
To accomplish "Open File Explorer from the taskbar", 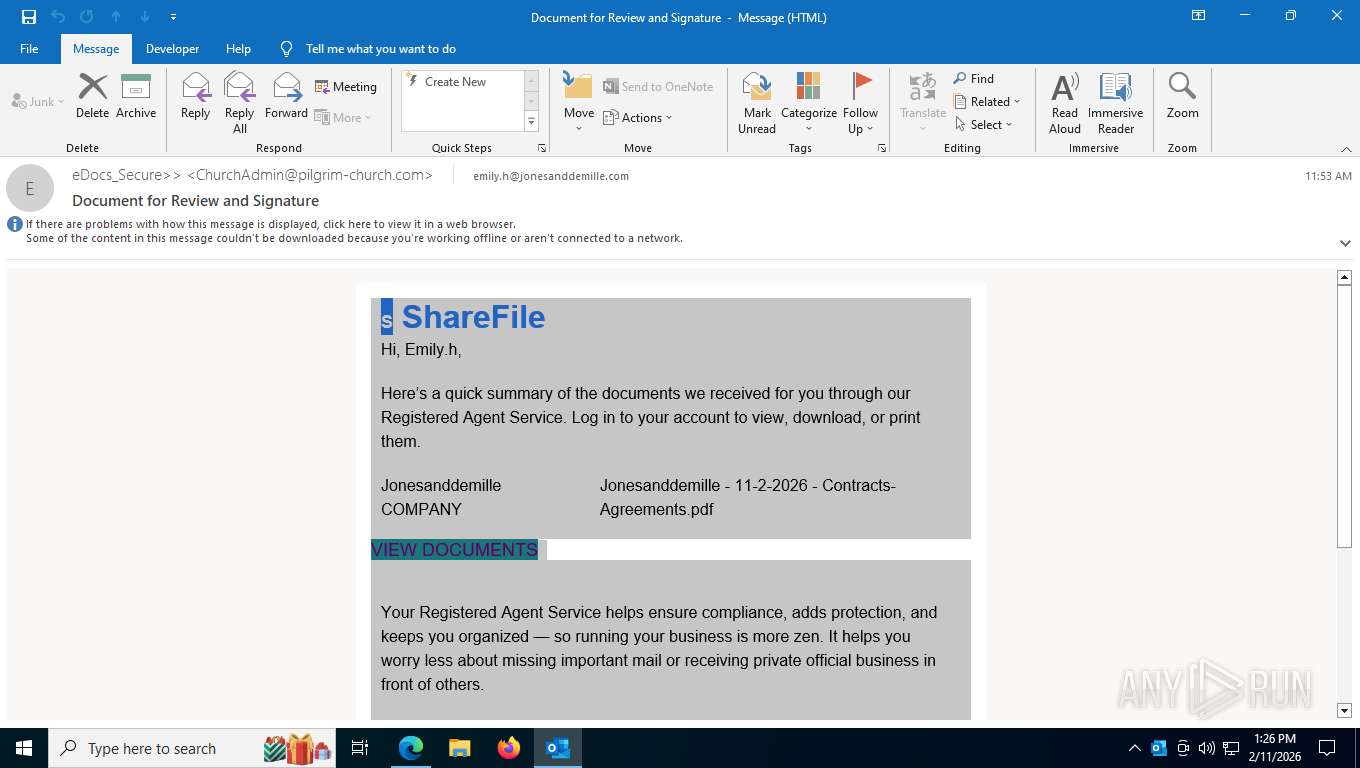I will 459,748.
